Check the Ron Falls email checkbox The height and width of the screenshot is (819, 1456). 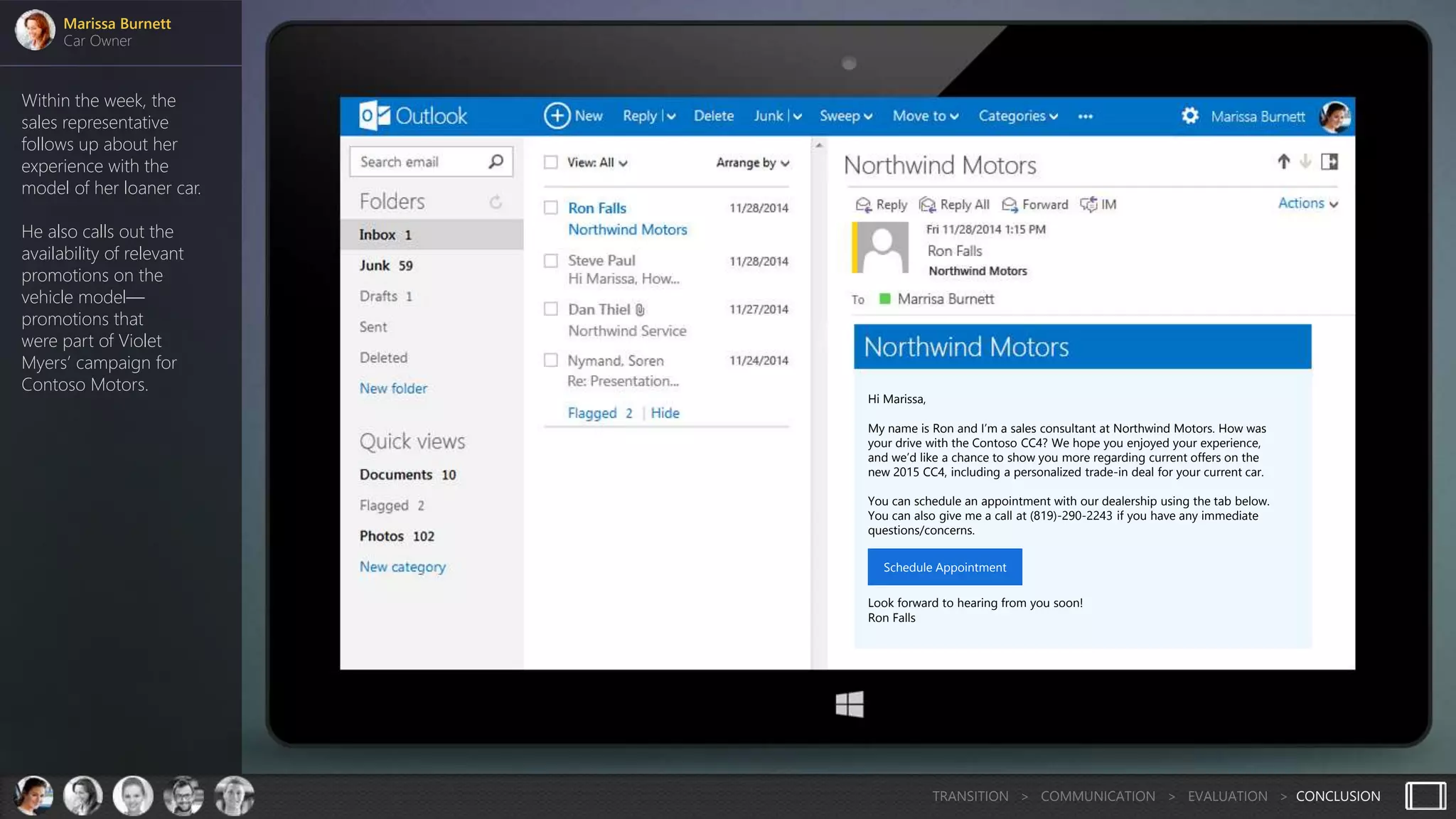click(x=551, y=208)
